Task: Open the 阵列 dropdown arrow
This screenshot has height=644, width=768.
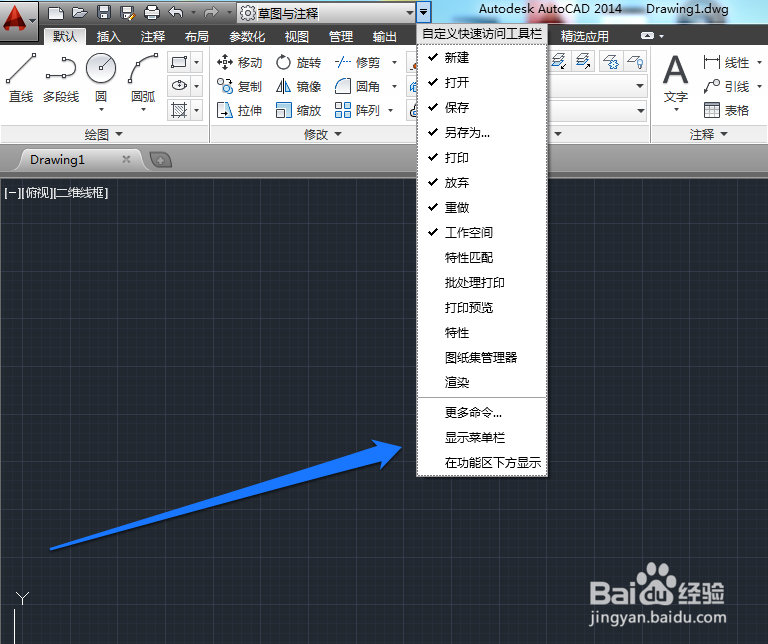Action: 390,111
